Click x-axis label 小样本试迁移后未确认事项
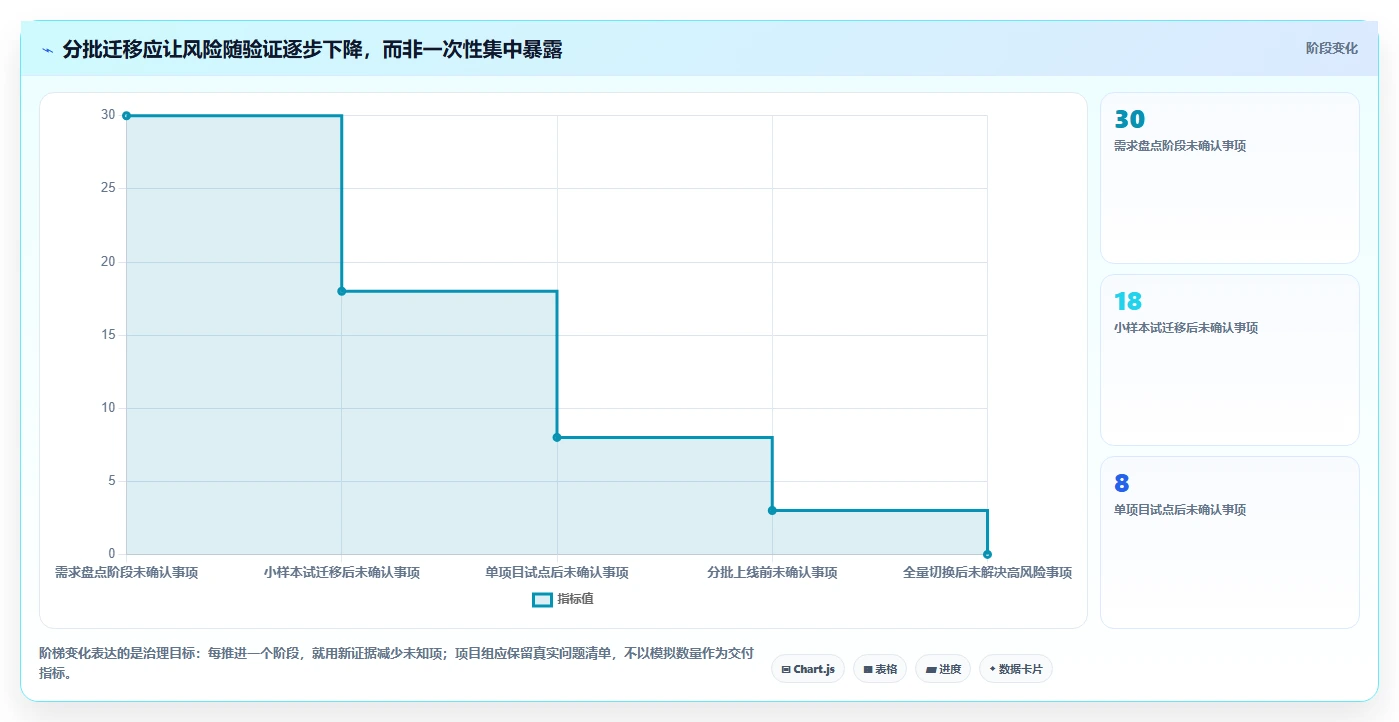 [342, 573]
